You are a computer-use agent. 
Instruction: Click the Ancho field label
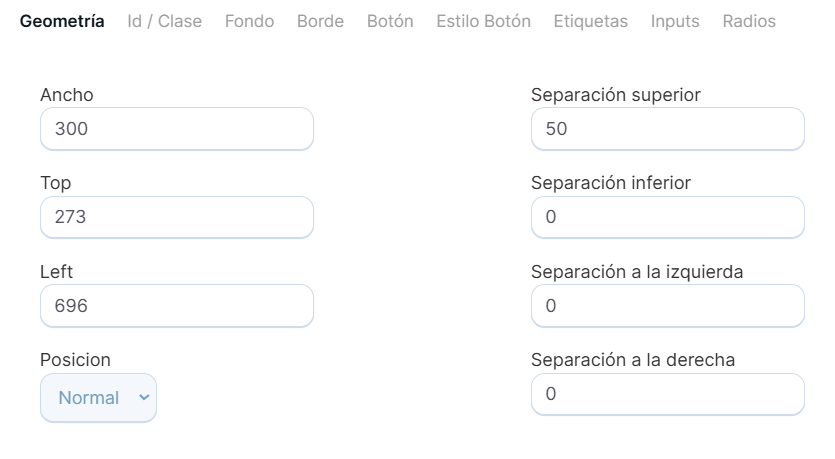tap(67, 95)
